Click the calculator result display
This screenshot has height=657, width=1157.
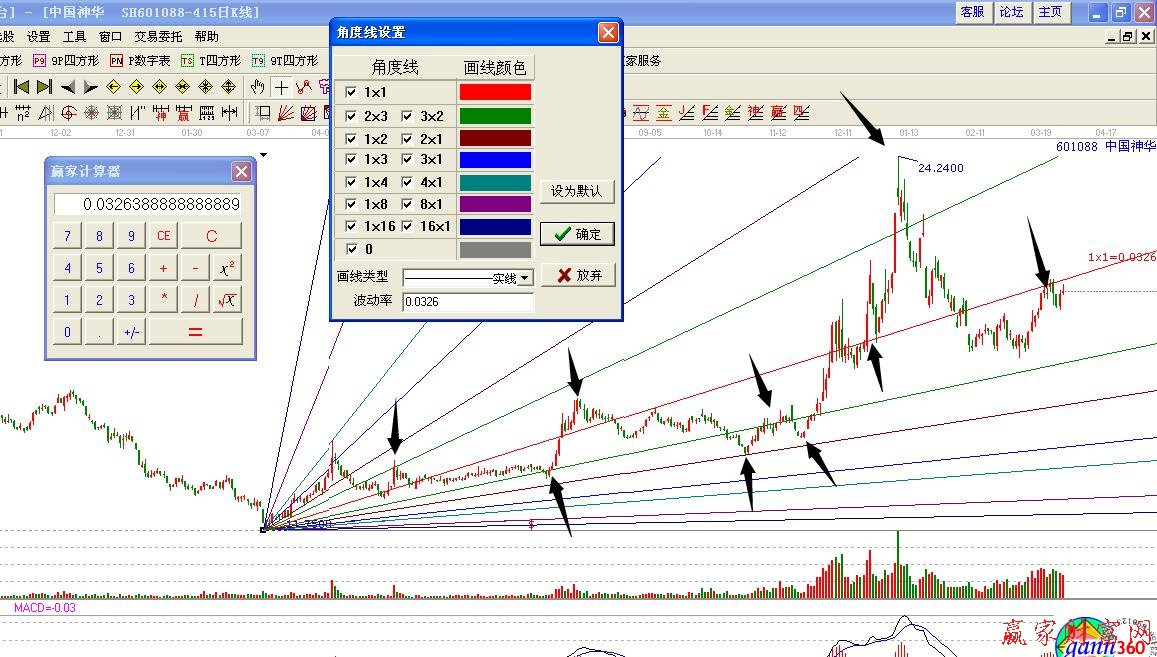(148, 204)
